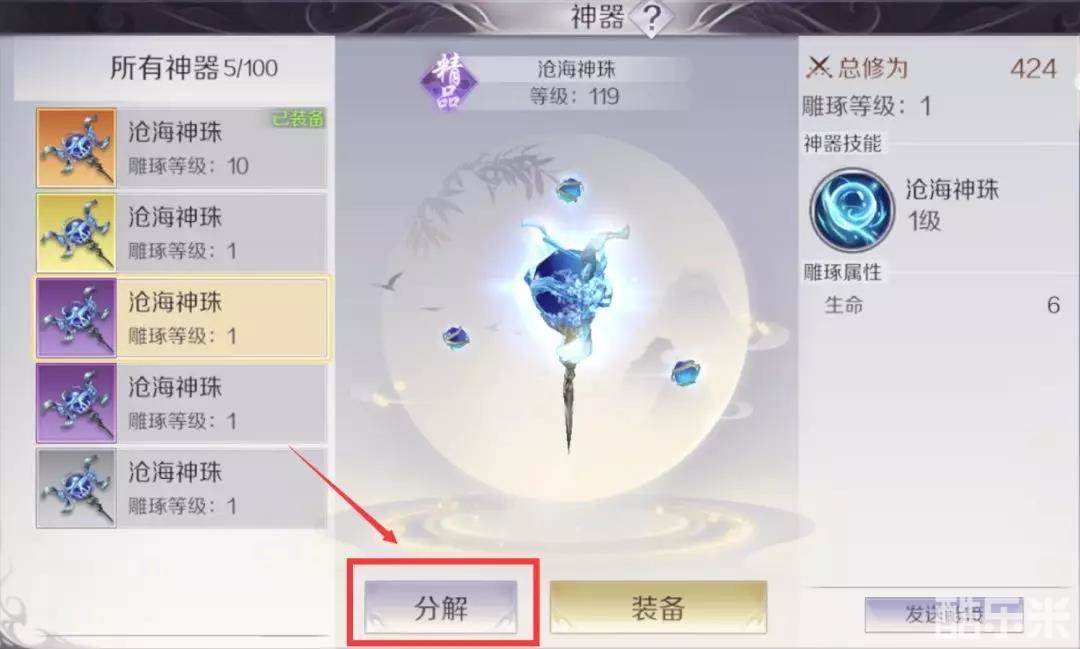
Task: Tap the small blue orb above the artifact
Action: (570, 189)
